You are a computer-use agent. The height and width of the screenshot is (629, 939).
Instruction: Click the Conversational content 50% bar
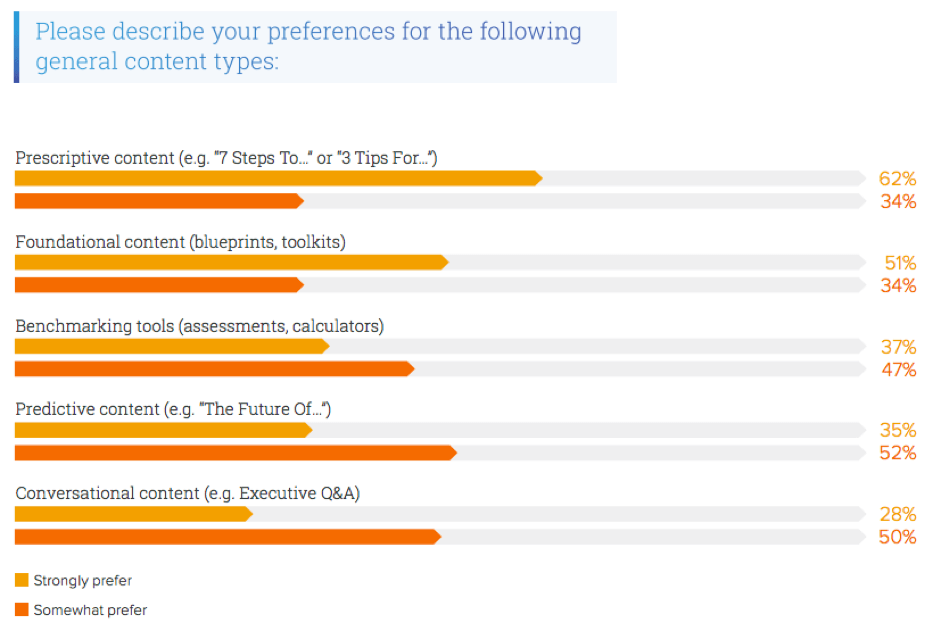tap(228, 537)
